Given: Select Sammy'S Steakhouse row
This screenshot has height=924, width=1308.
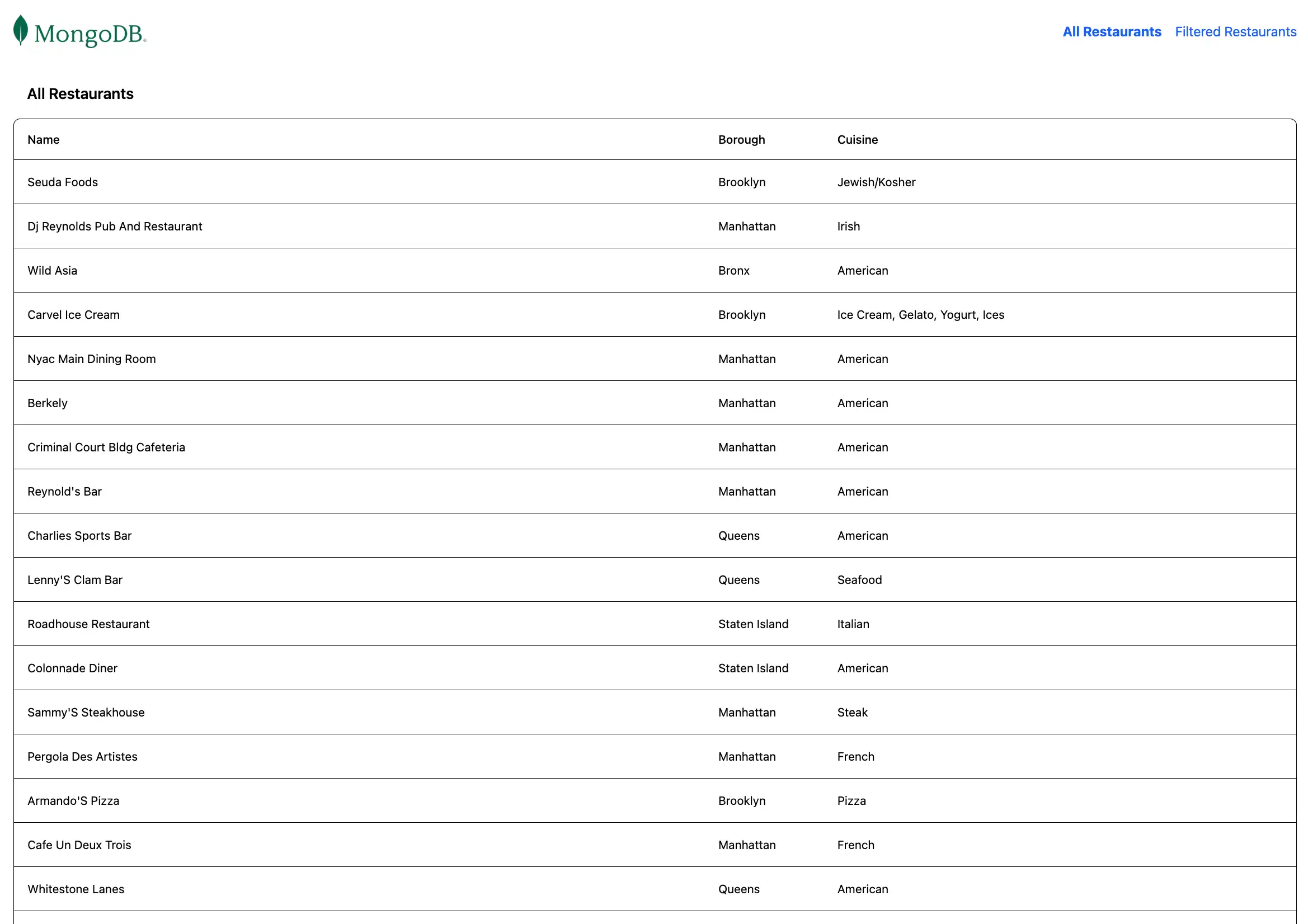Looking at the screenshot, I should click(86, 712).
